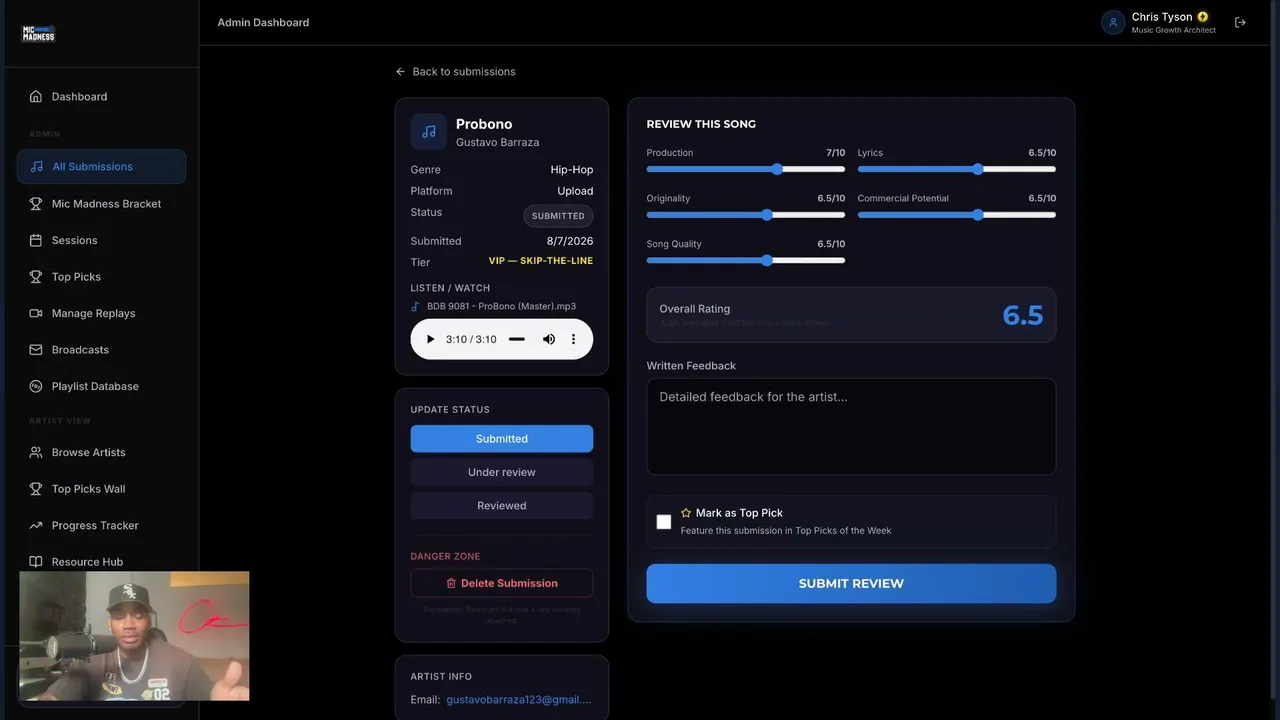Viewport: 1280px width, 720px height.
Task: Open the audio player more options menu
Action: (x=573, y=339)
